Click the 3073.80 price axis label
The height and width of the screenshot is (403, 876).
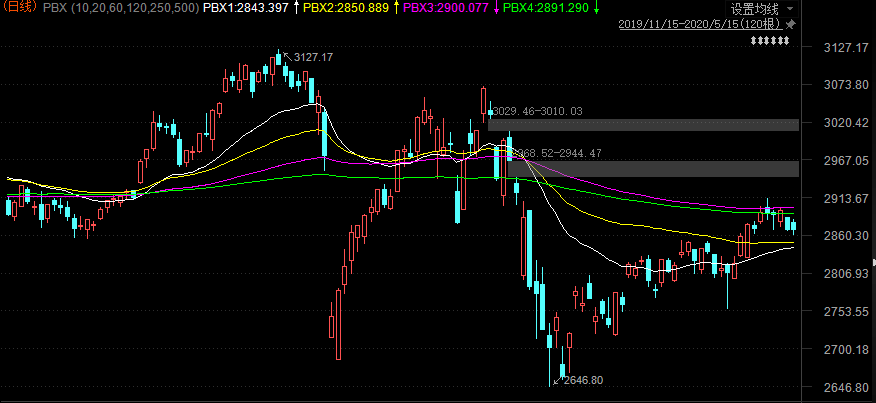pos(845,84)
